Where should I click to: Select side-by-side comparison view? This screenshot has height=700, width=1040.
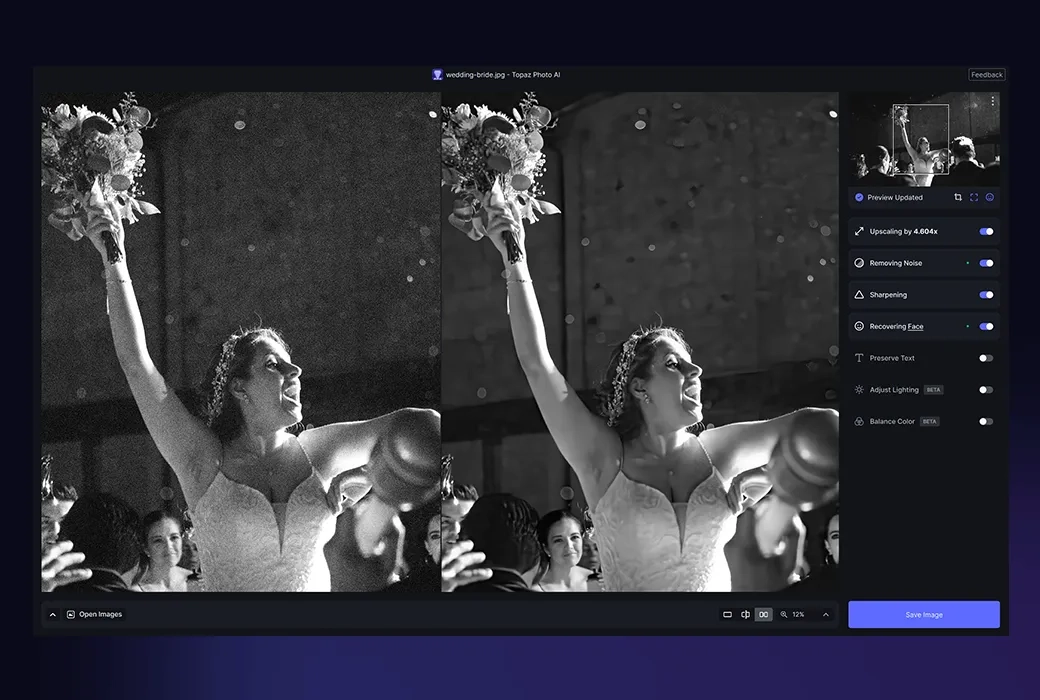coord(763,614)
